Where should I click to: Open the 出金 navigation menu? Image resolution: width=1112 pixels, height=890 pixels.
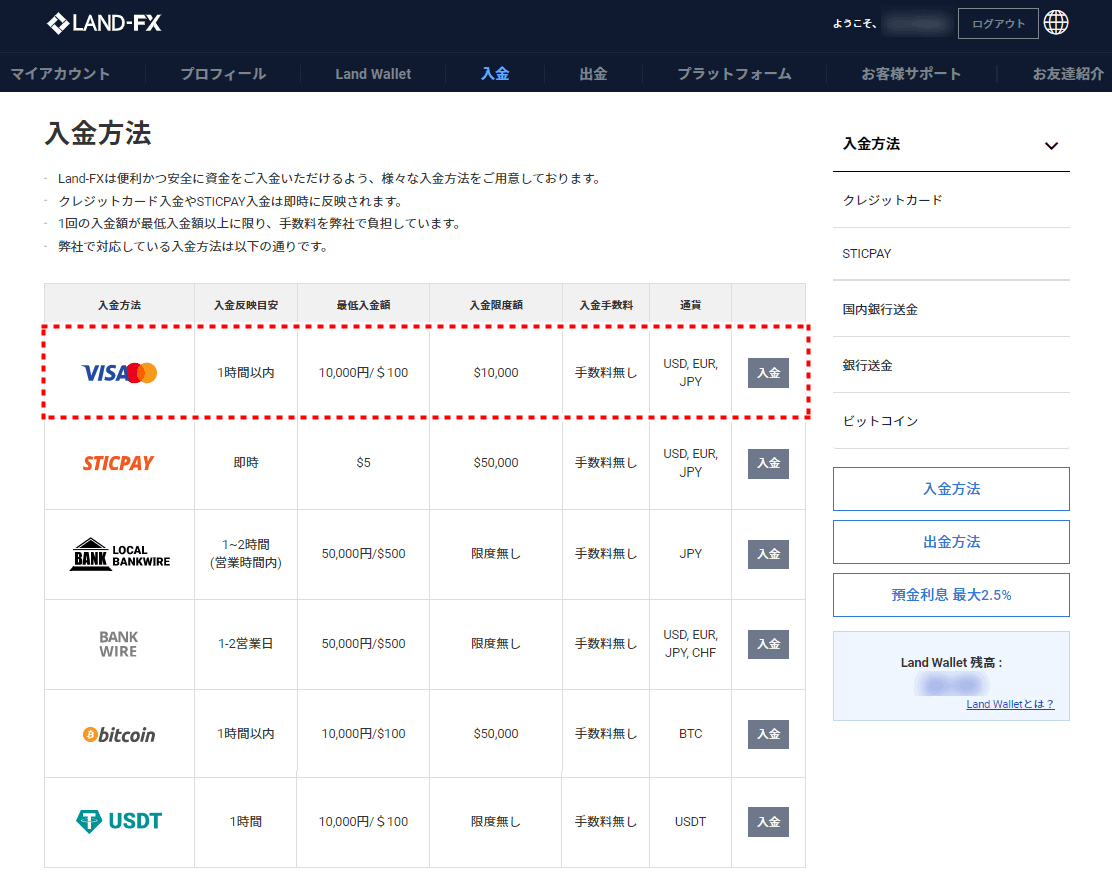(593, 74)
